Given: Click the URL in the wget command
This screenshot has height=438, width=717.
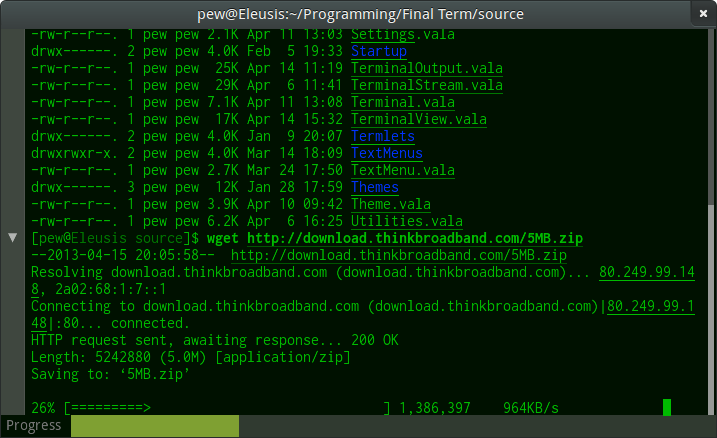Looking at the screenshot, I should tap(415, 238).
